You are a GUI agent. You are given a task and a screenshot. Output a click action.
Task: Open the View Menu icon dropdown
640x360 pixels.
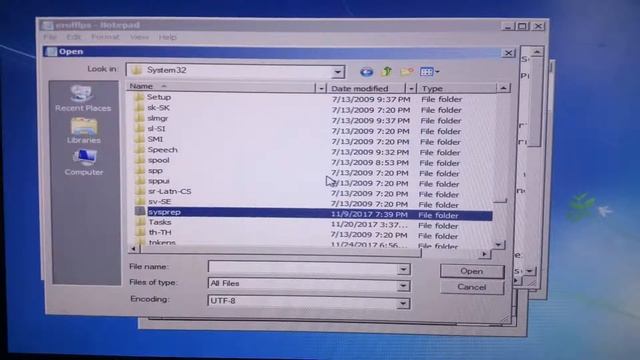[429, 72]
